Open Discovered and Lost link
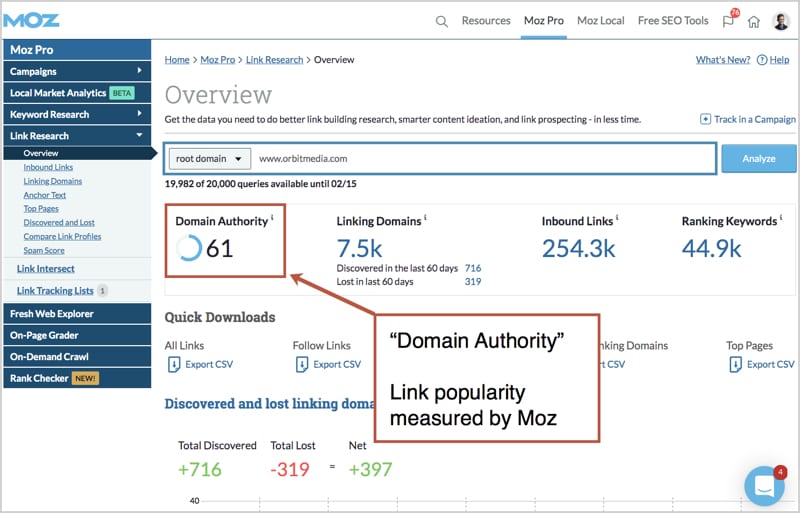The image size is (800, 513). pyautogui.click(x=59, y=222)
